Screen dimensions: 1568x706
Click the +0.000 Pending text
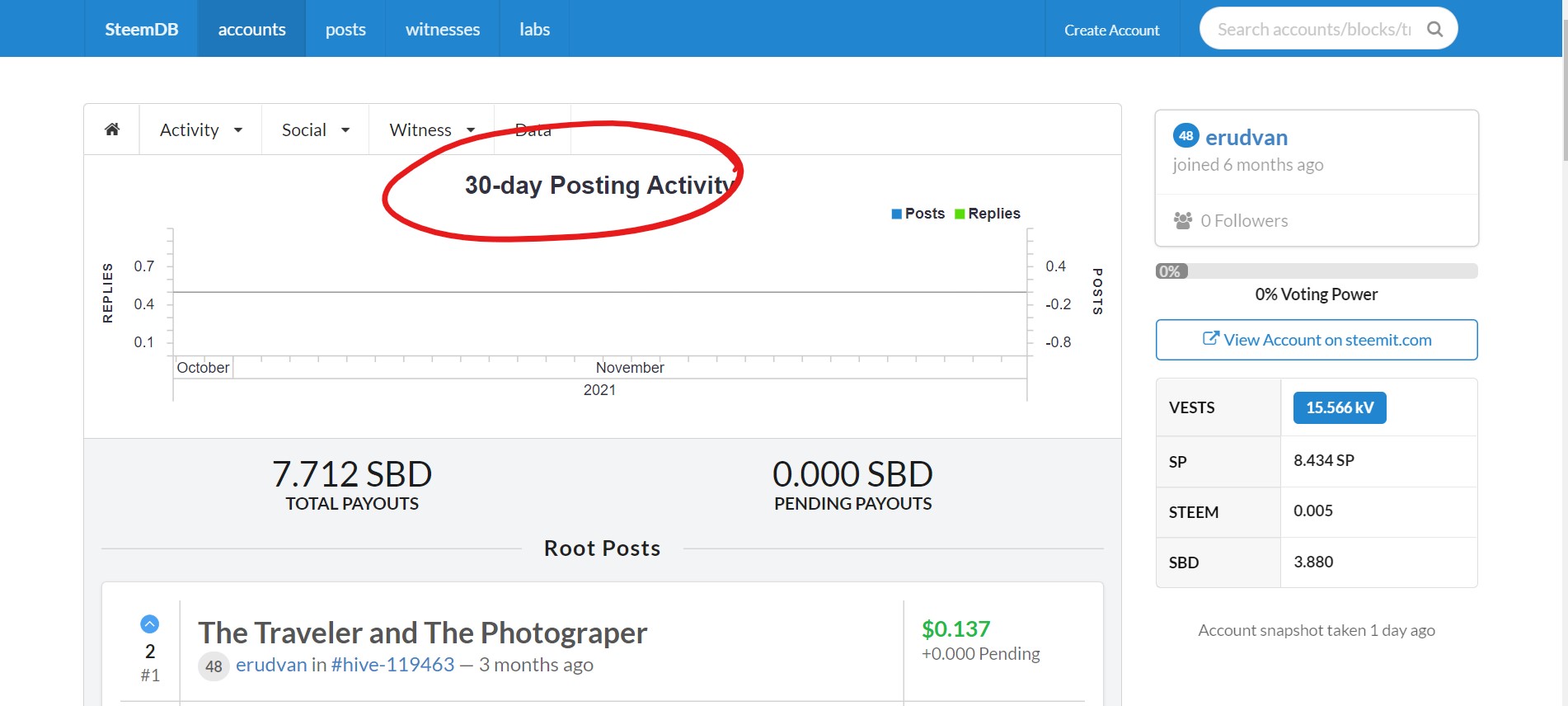tap(980, 654)
